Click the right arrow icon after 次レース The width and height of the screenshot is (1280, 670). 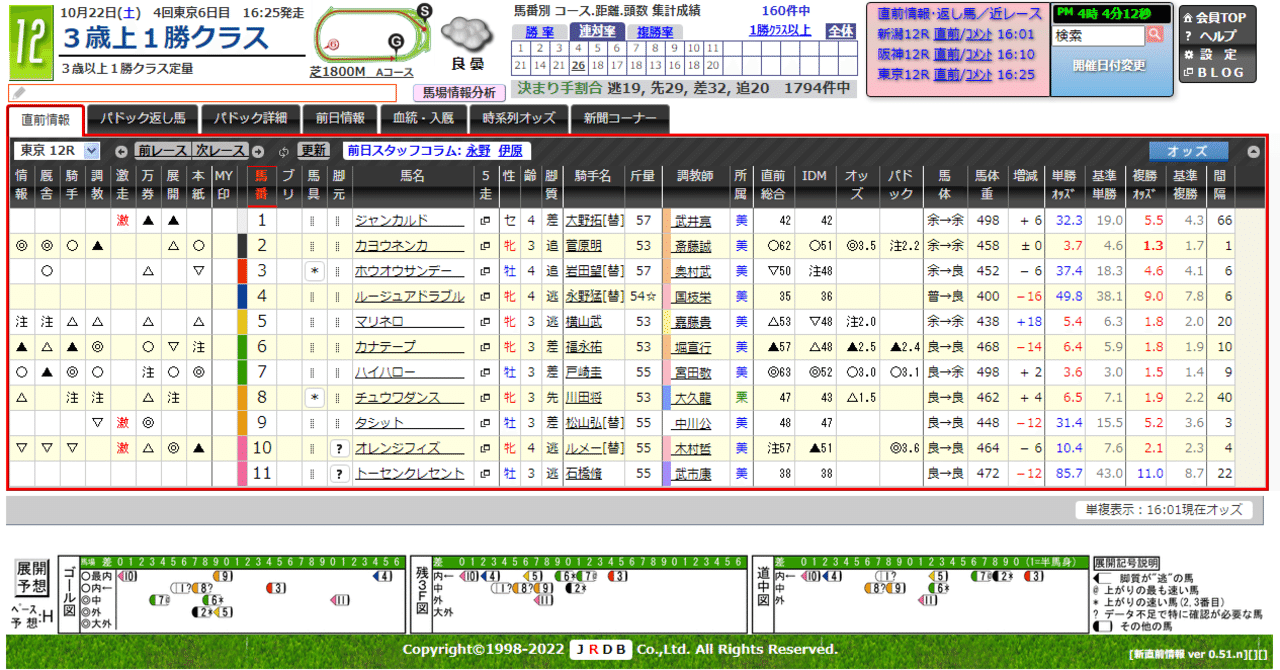click(257, 150)
